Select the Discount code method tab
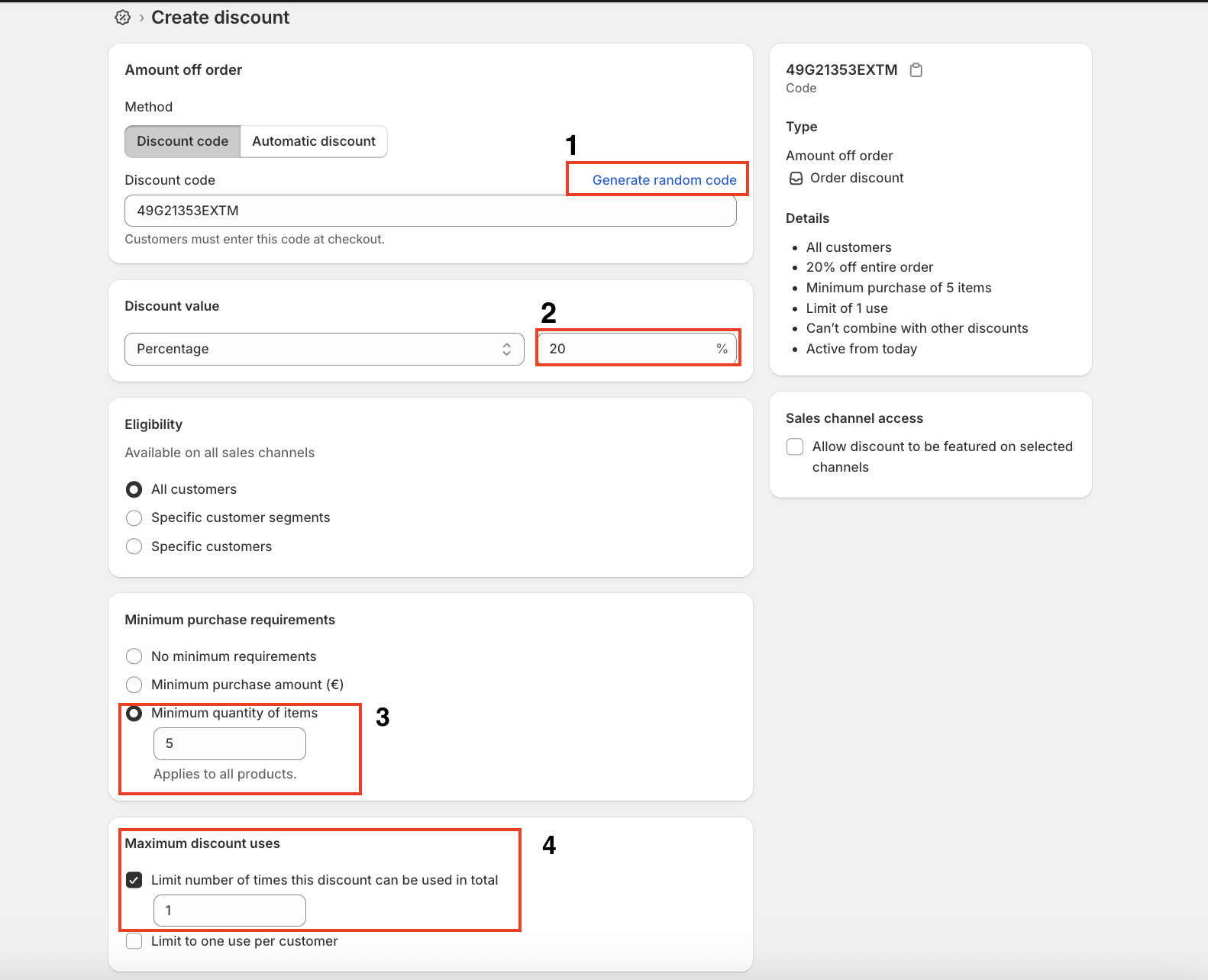Screen dimensions: 1208x980 coord(182,142)
